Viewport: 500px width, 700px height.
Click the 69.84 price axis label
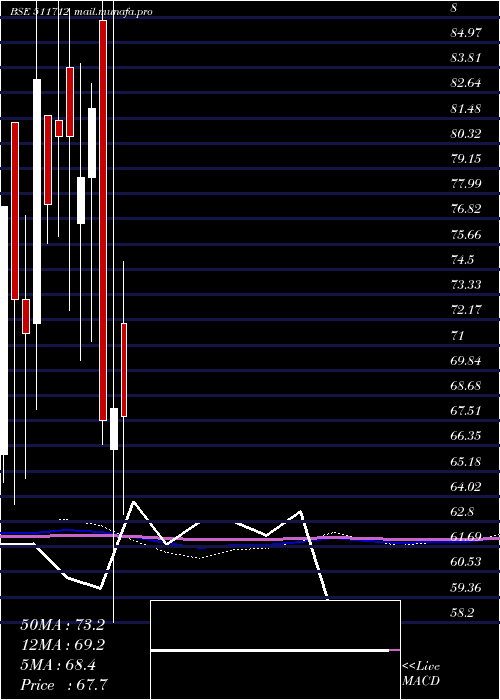point(466,360)
